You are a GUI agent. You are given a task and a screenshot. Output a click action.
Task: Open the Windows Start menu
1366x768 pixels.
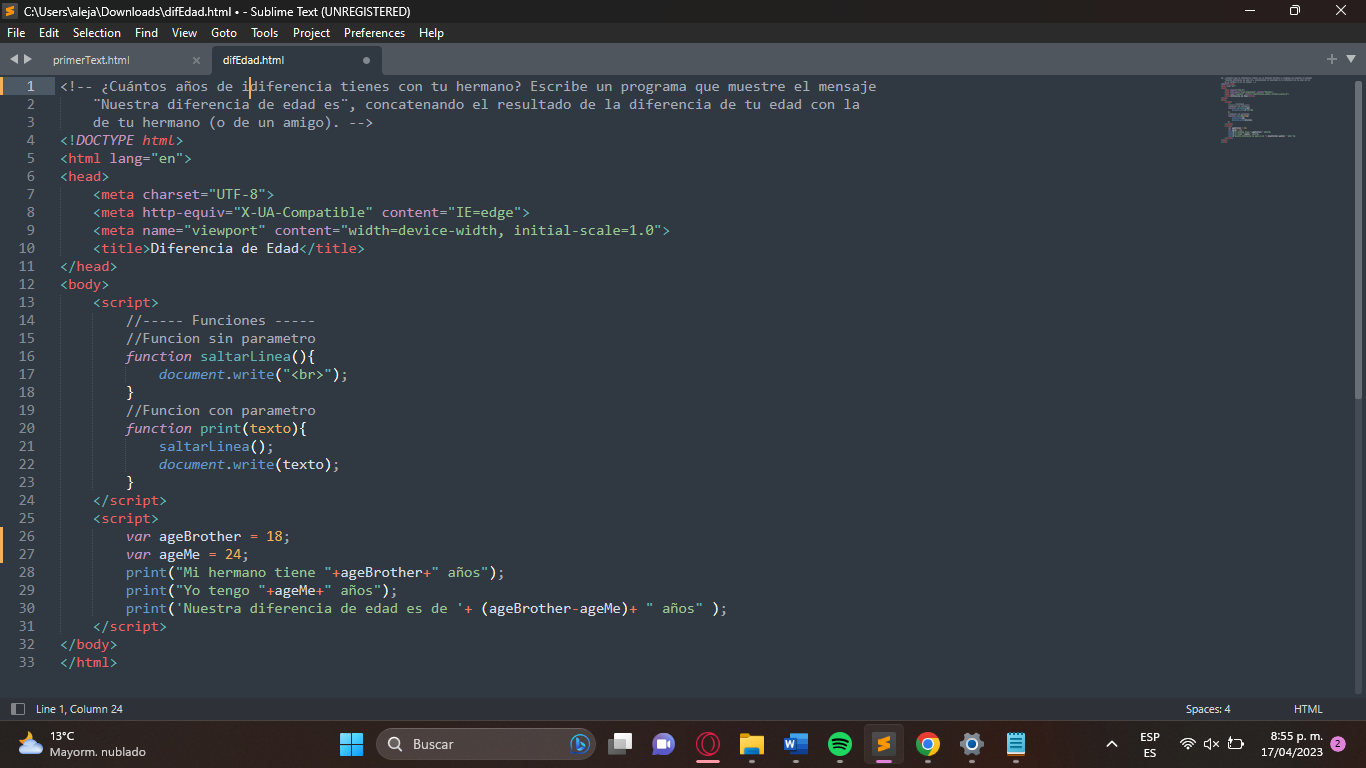coord(351,744)
